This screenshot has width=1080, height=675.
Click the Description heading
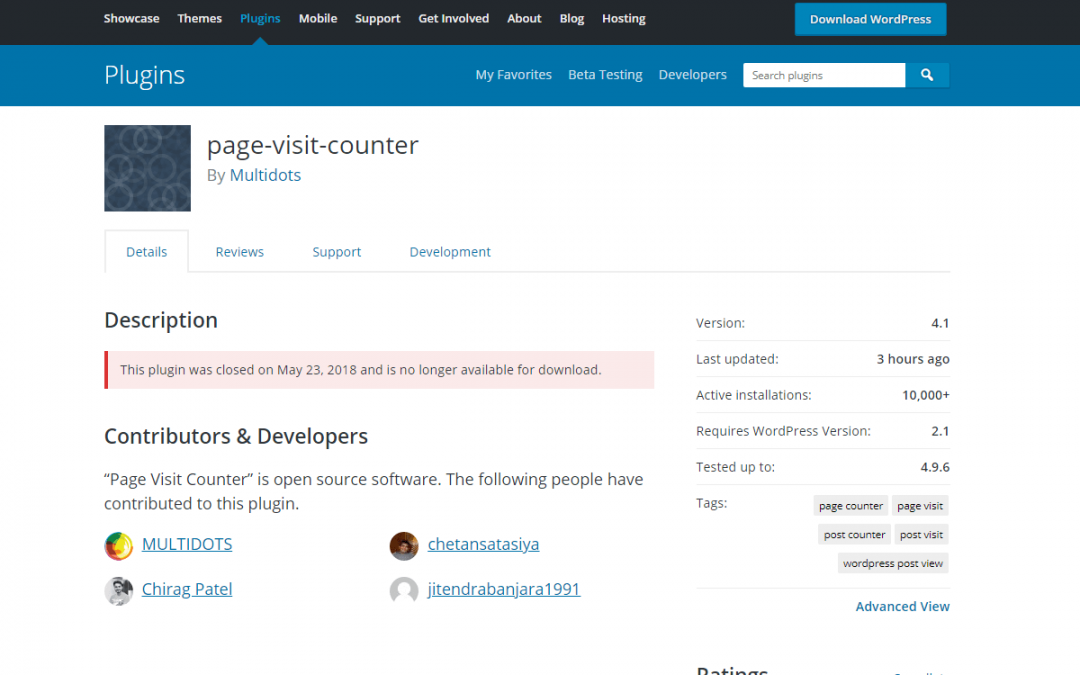161,320
